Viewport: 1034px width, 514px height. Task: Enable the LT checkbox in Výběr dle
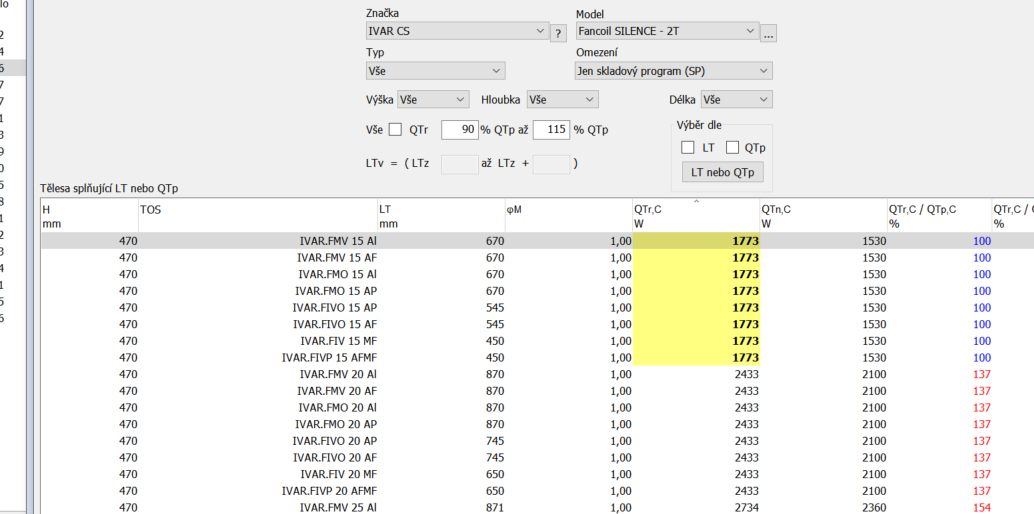click(x=688, y=148)
